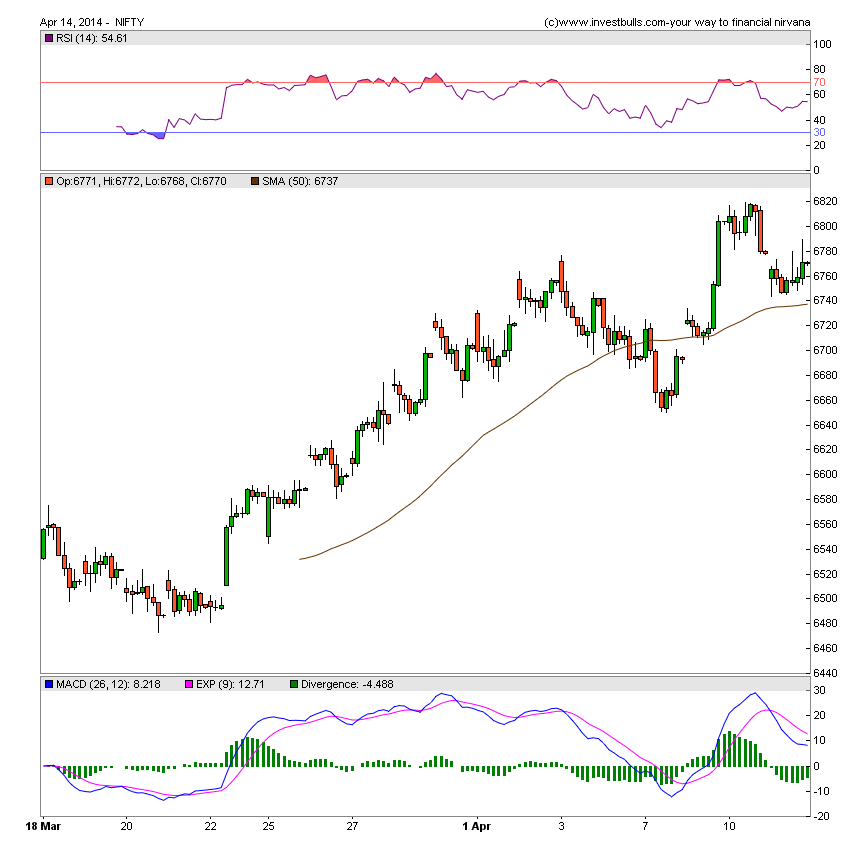This screenshot has height=852, width=850.
Task: Click the red 70 overbought level label
Action: (818, 82)
